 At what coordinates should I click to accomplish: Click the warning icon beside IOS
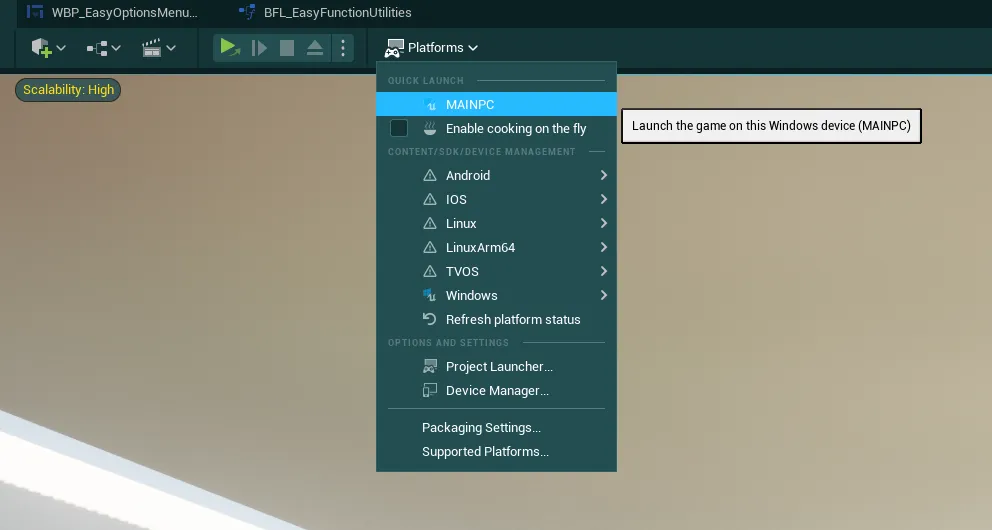tap(430, 199)
